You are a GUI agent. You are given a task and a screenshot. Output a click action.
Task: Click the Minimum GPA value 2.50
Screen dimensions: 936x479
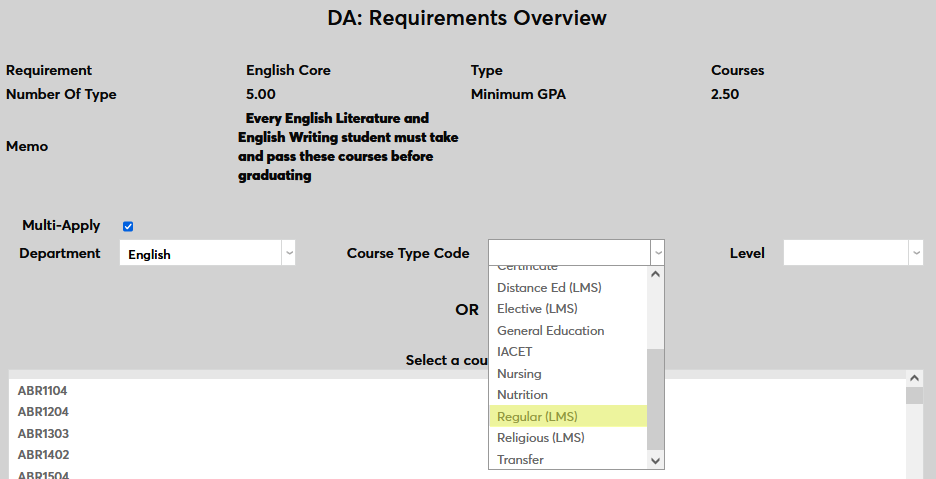pos(725,94)
